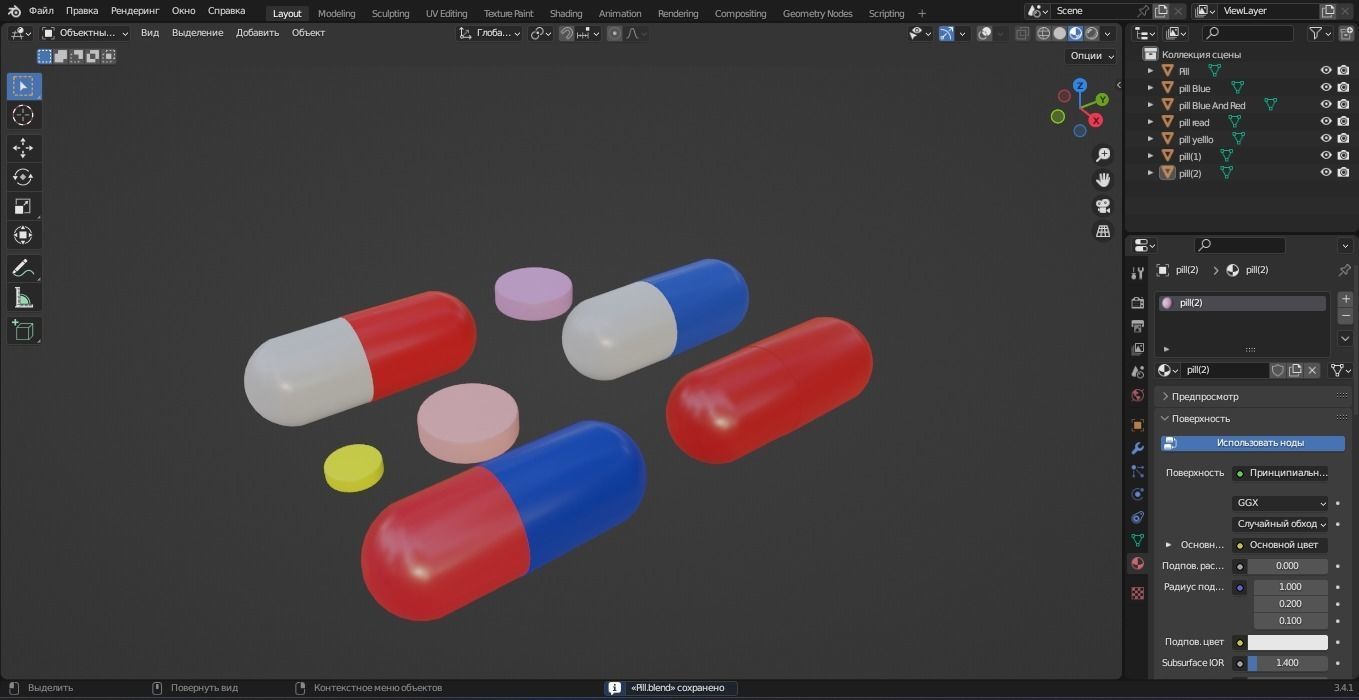Toggle the Snap magnet button
Image resolution: width=1359 pixels, height=700 pixels.
[x=567, y=33]
